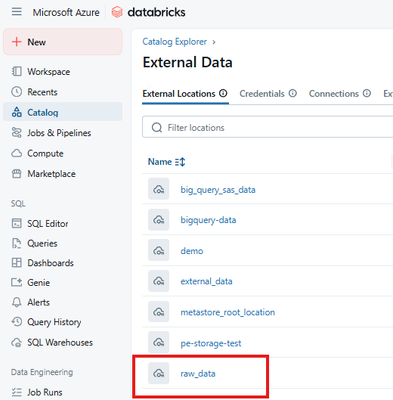Click the search icon in the filter box
The width and height of the screenshot is (393, 400).
tap(157, 127)
